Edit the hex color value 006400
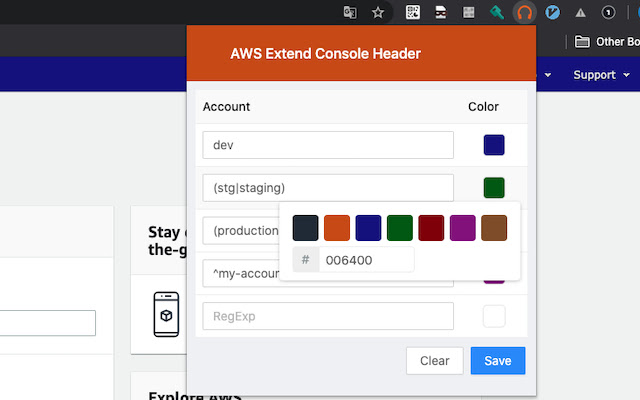The height and width of the screenshot is (400, 640). click(x=366, y=260)
